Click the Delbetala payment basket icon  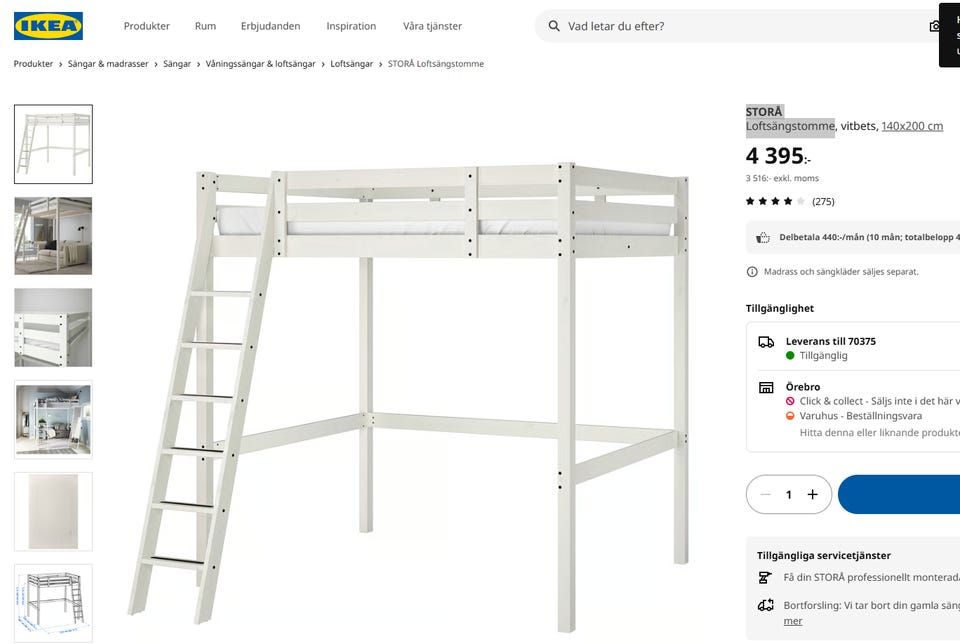[763, 238]
